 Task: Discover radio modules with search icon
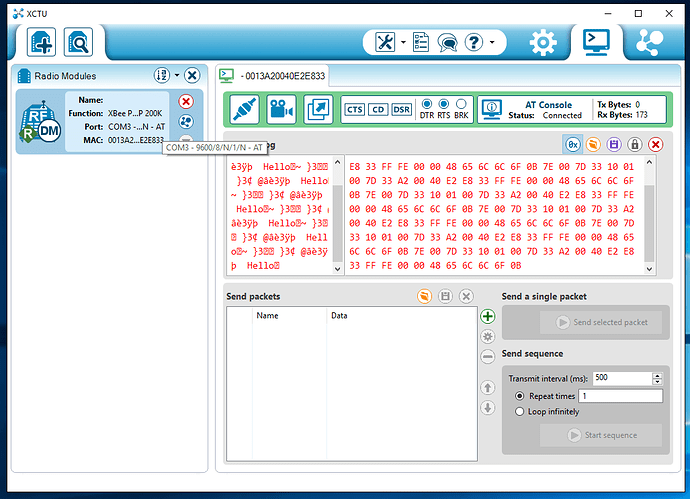point(78,42)
